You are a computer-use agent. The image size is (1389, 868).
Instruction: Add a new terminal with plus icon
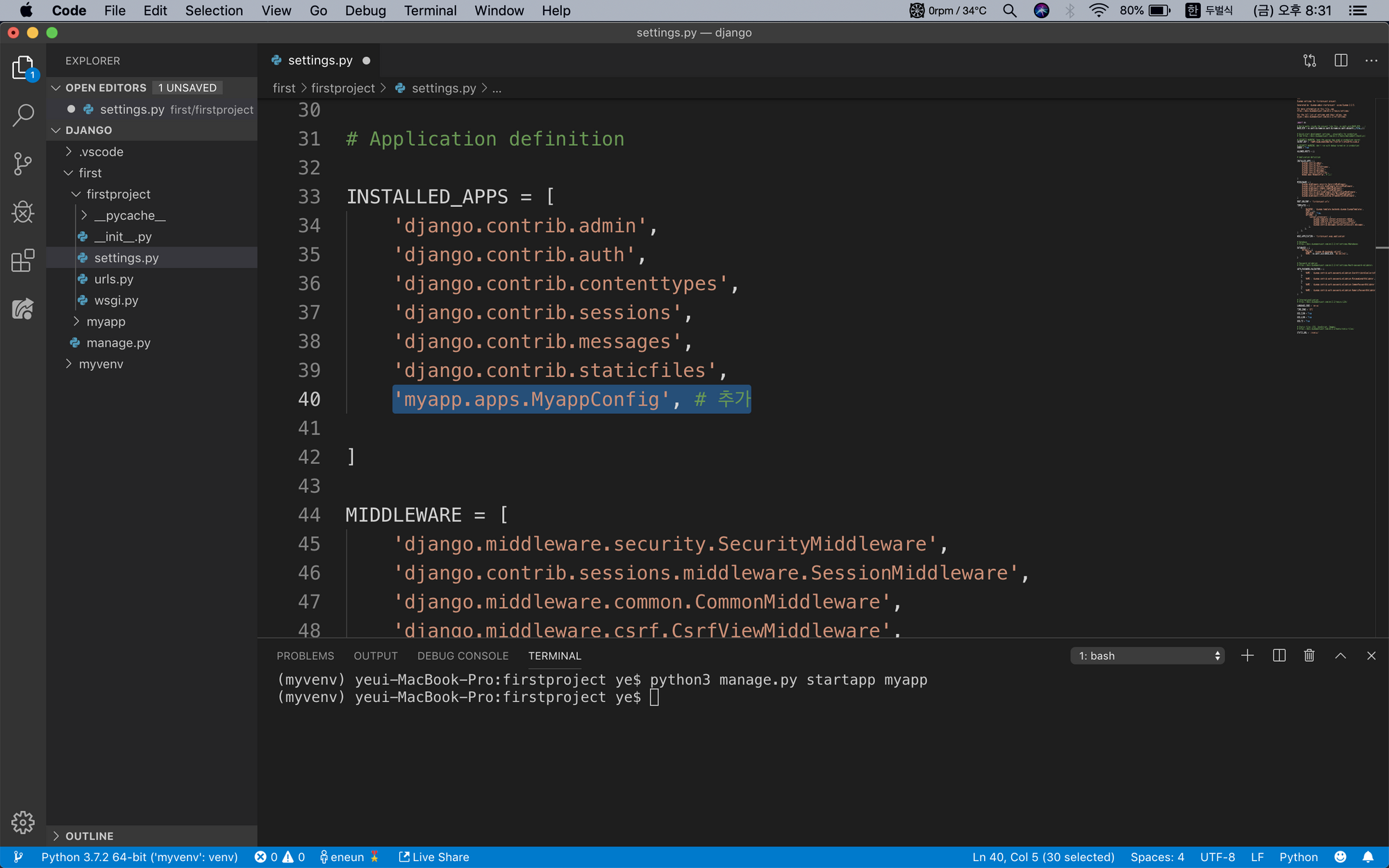1247,656
